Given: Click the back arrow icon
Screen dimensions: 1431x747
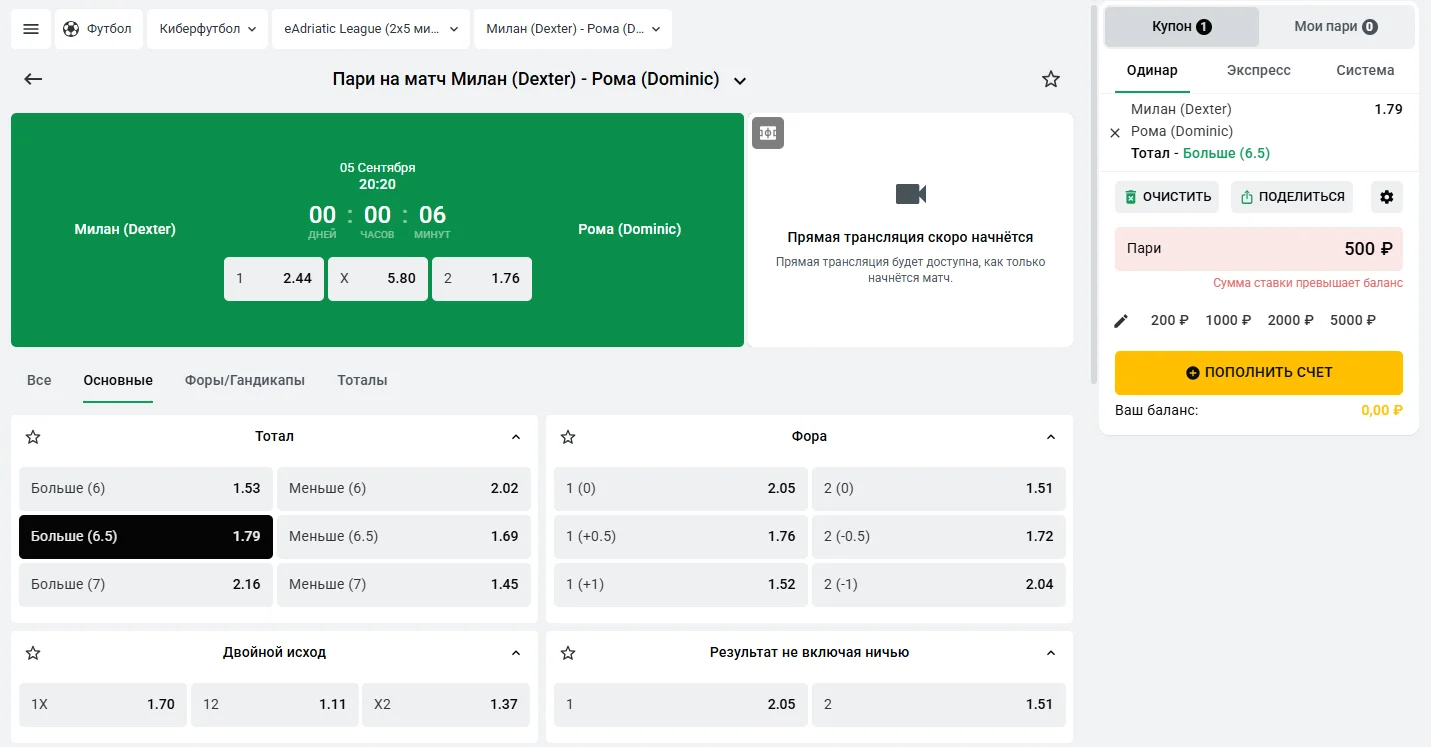Looking at the screenshot, I should (33, 79).
